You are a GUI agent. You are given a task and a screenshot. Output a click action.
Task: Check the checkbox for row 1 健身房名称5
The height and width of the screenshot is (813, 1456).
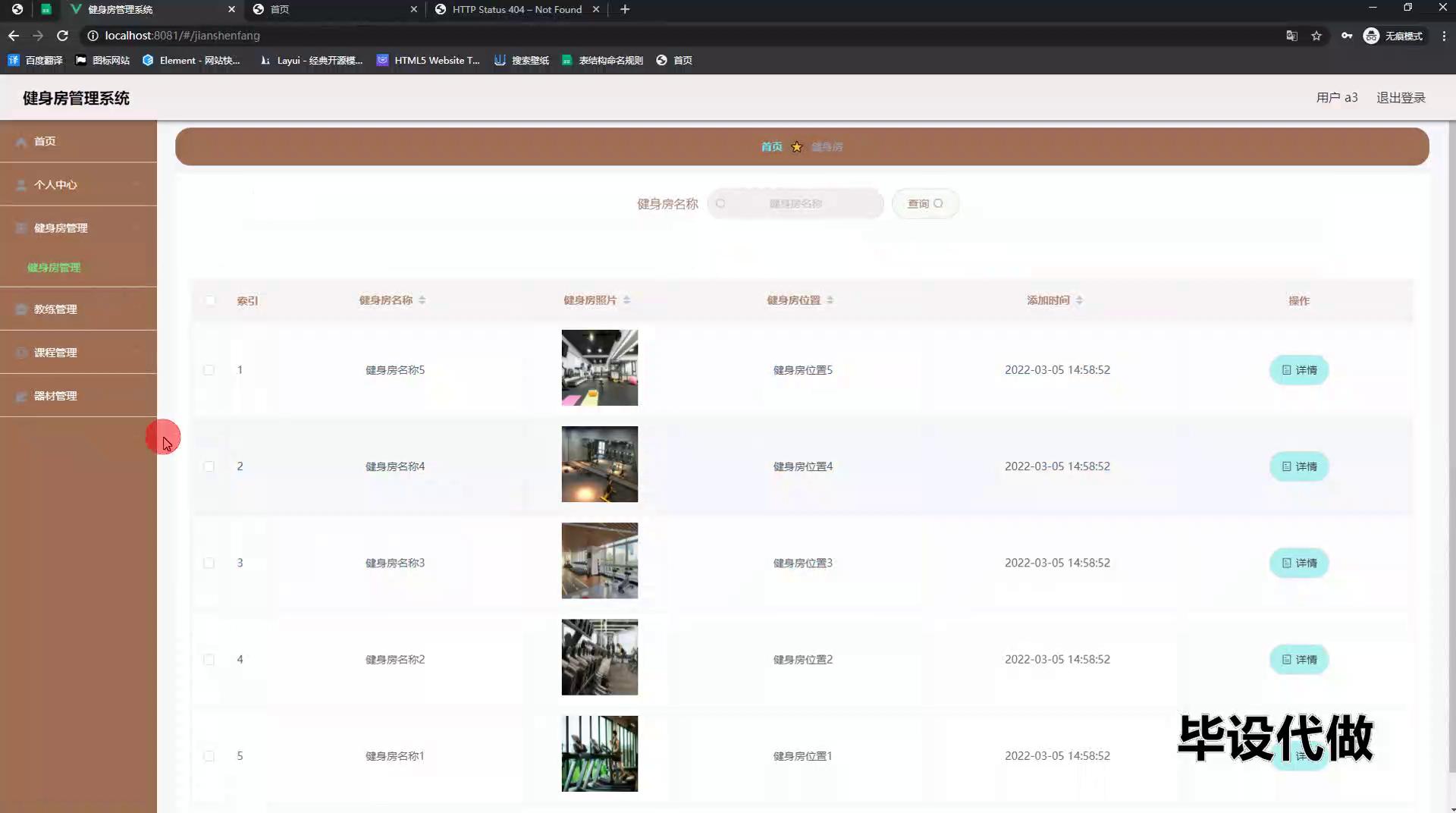pyautogui.click(x=209, y=370)
